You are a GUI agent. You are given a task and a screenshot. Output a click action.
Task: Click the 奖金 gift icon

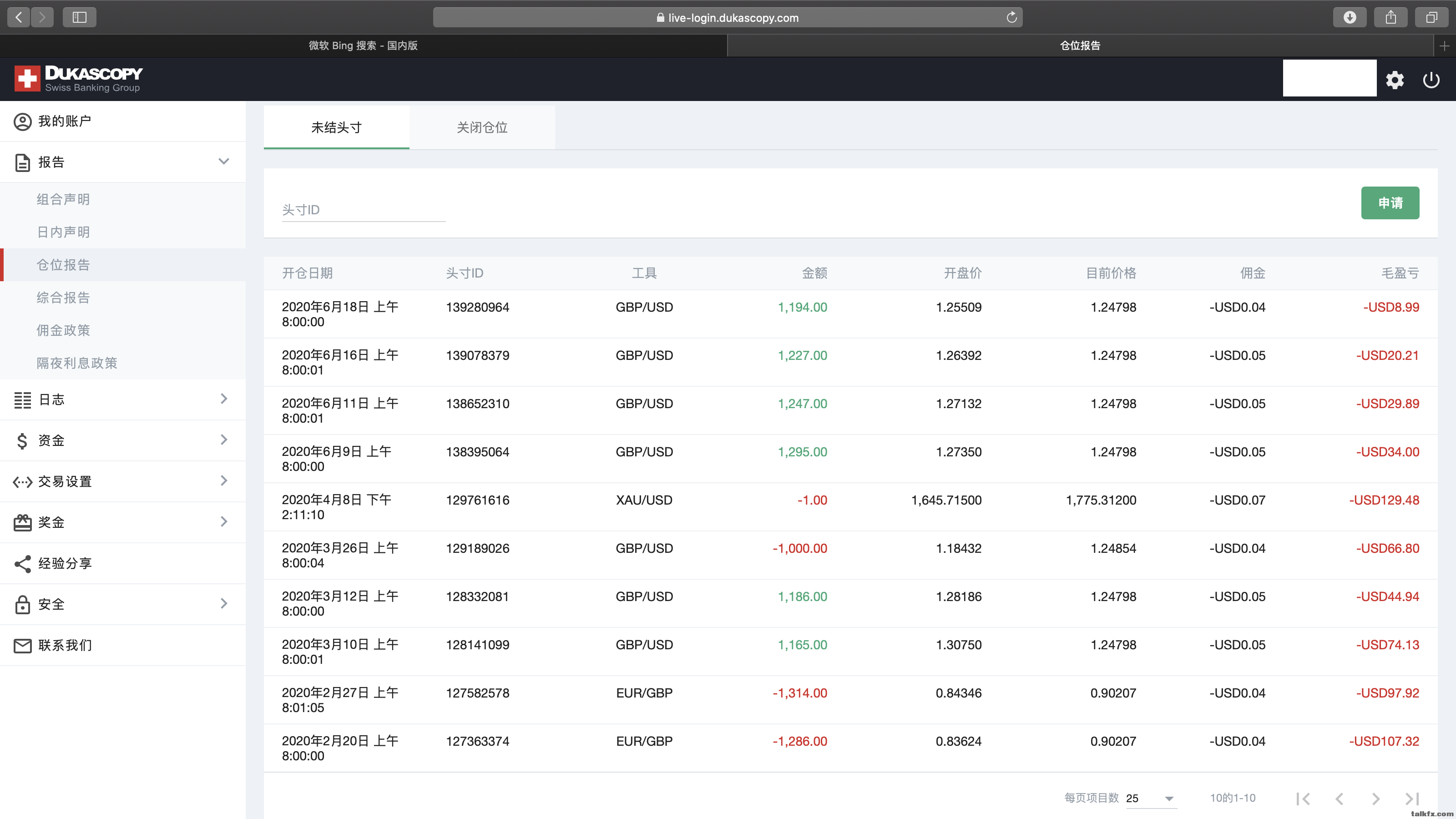(x=23, y=522)
